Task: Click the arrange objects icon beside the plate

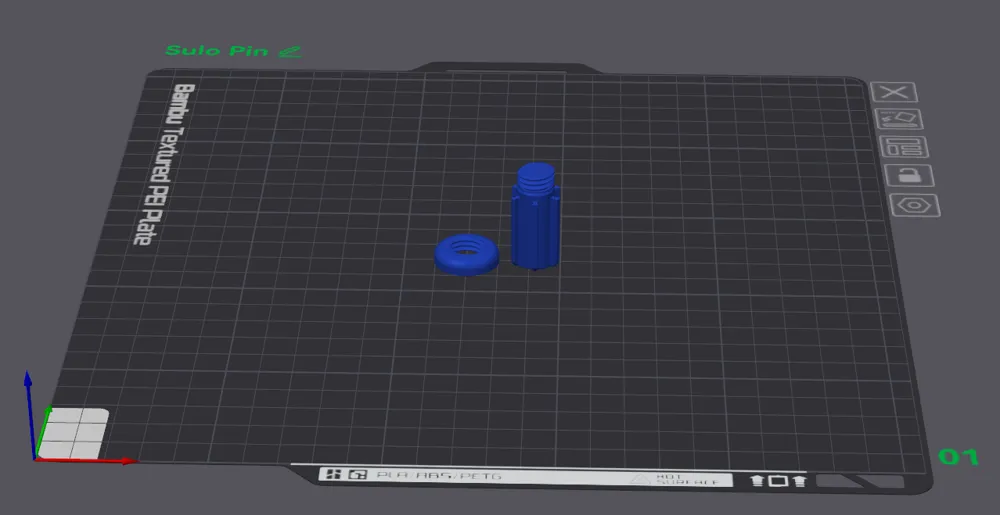Action: 904,147
